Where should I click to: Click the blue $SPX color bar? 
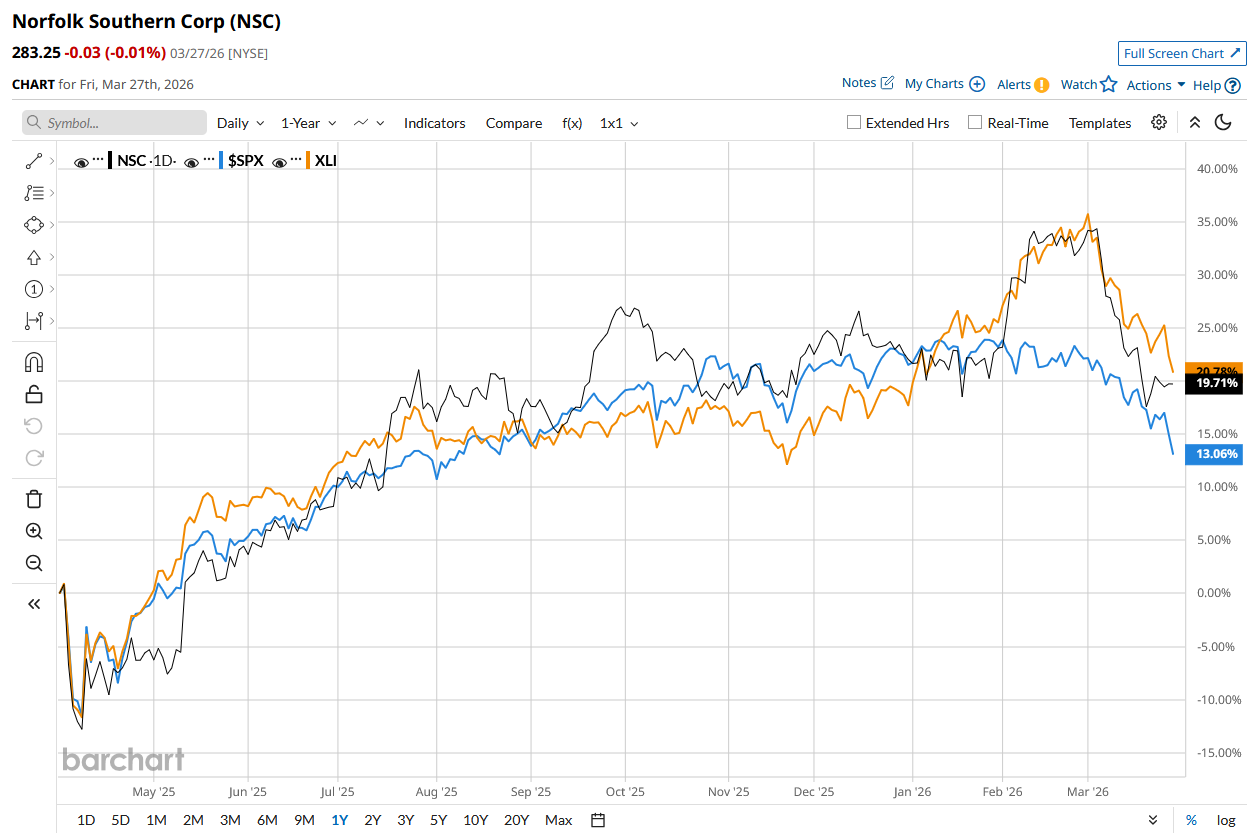coord(221,160)
